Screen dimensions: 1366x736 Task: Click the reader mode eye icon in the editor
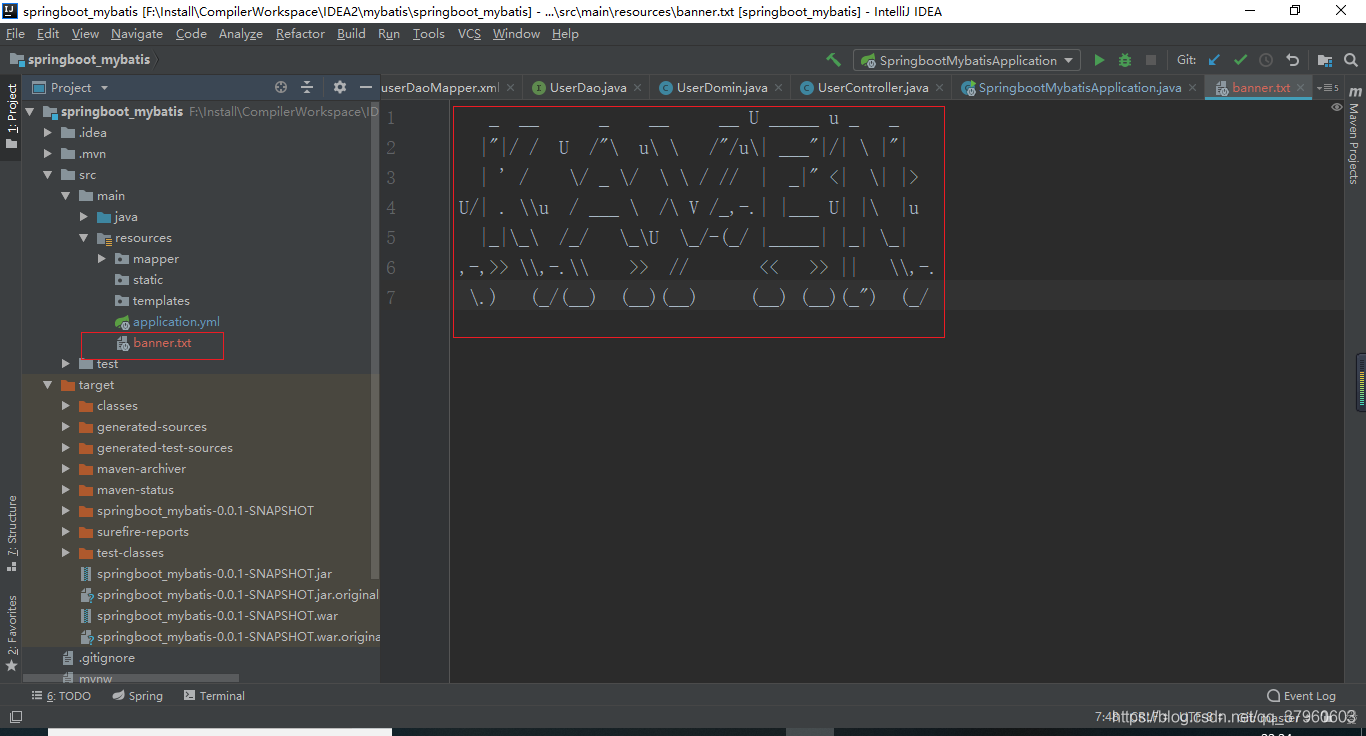1337,107
